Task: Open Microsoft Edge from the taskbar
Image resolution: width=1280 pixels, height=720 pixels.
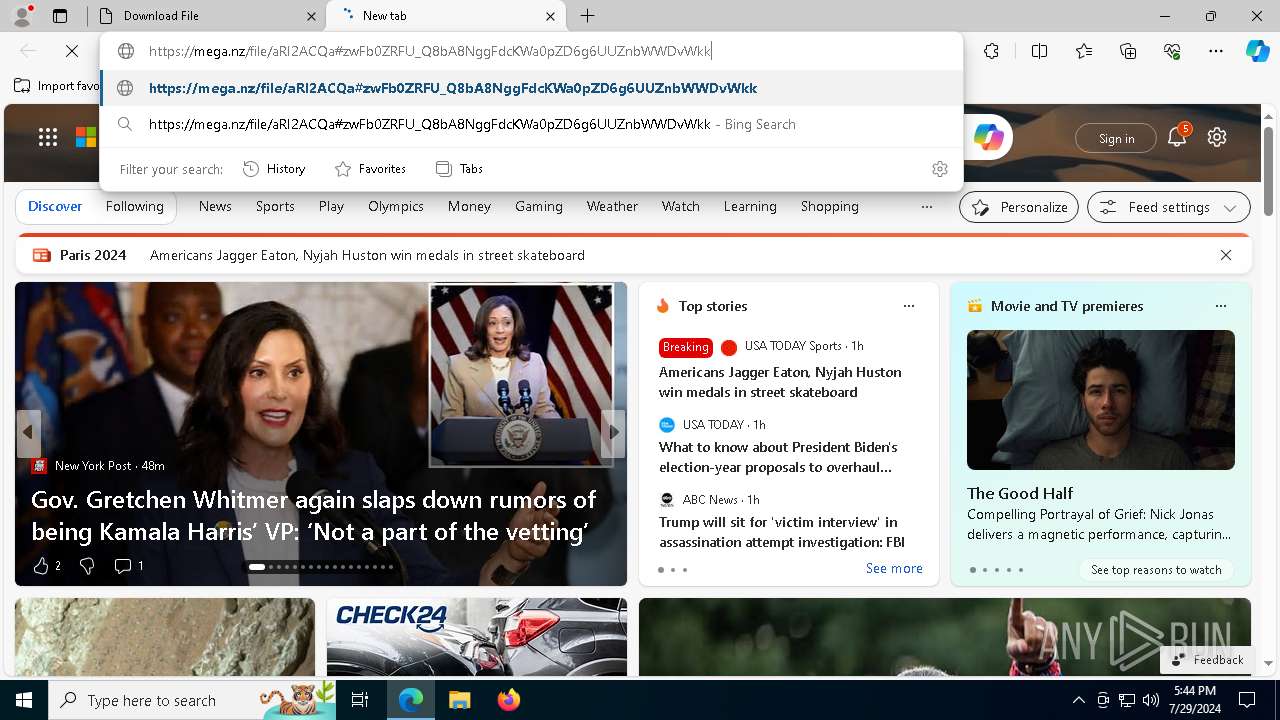Action: click(411, 700)
